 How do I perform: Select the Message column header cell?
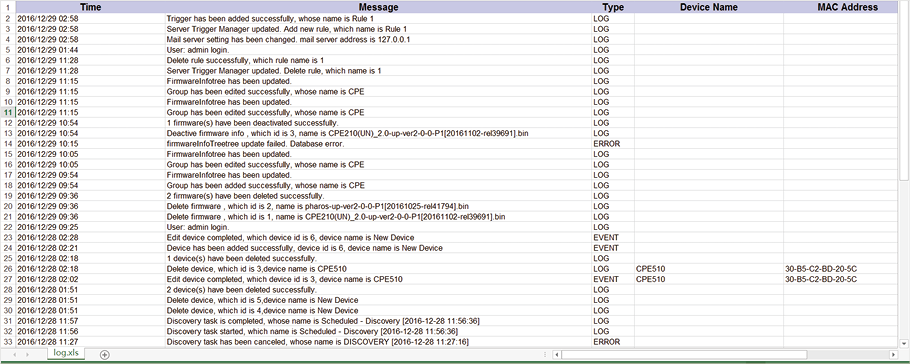(378, 8)
